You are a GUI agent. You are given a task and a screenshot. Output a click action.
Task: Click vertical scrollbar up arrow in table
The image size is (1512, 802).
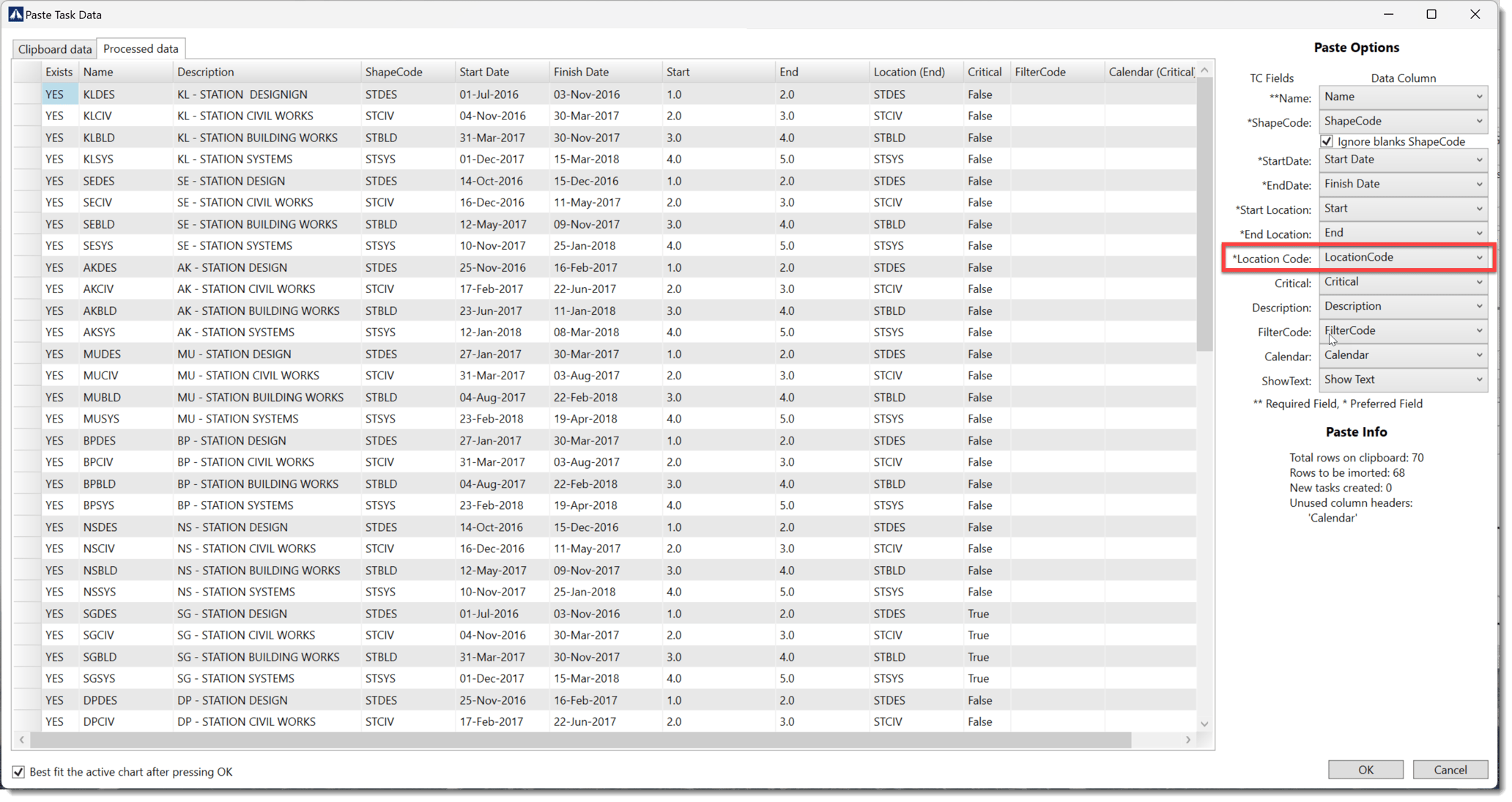[1205, 71]
